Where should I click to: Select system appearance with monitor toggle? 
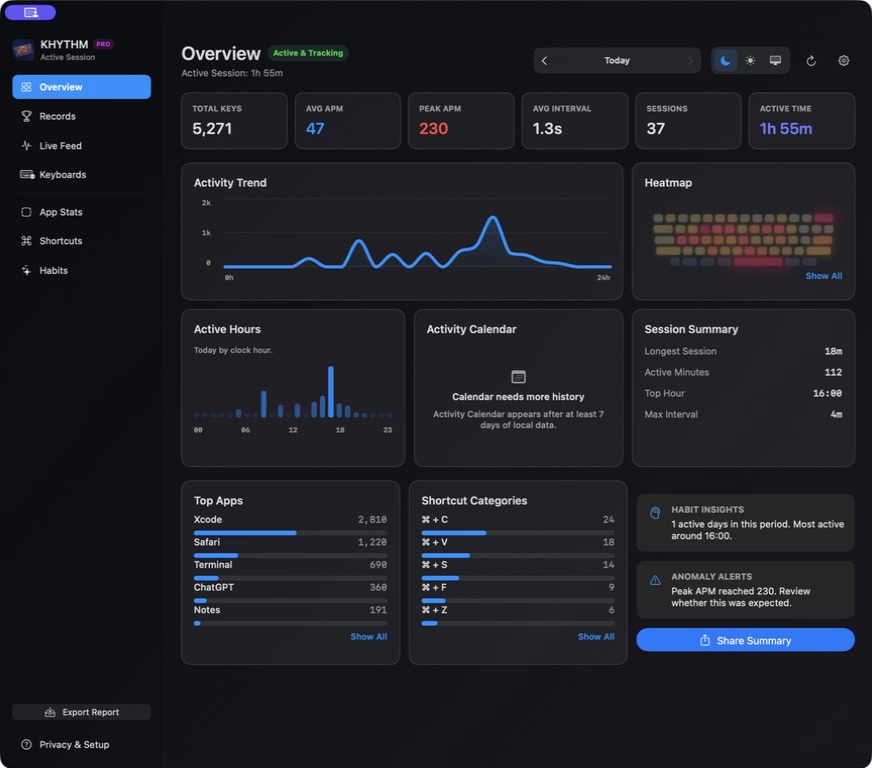coord(775,61)
